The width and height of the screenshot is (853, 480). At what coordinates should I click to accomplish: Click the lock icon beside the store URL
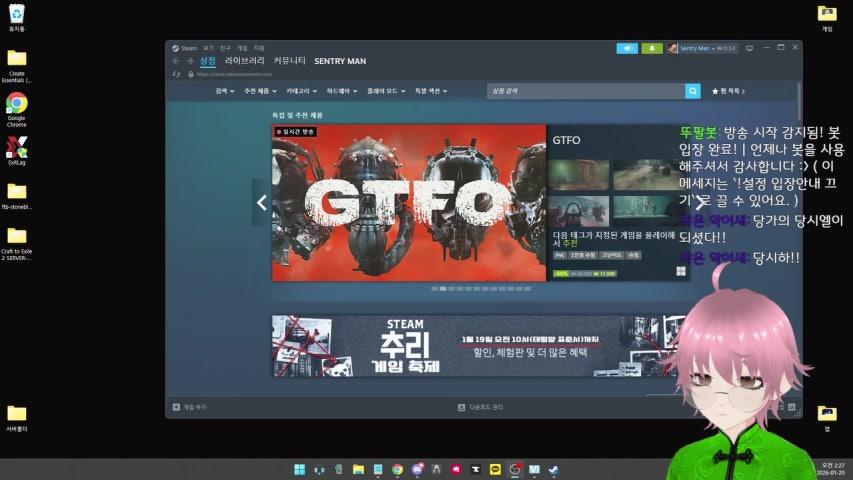[x=191, y=74]
